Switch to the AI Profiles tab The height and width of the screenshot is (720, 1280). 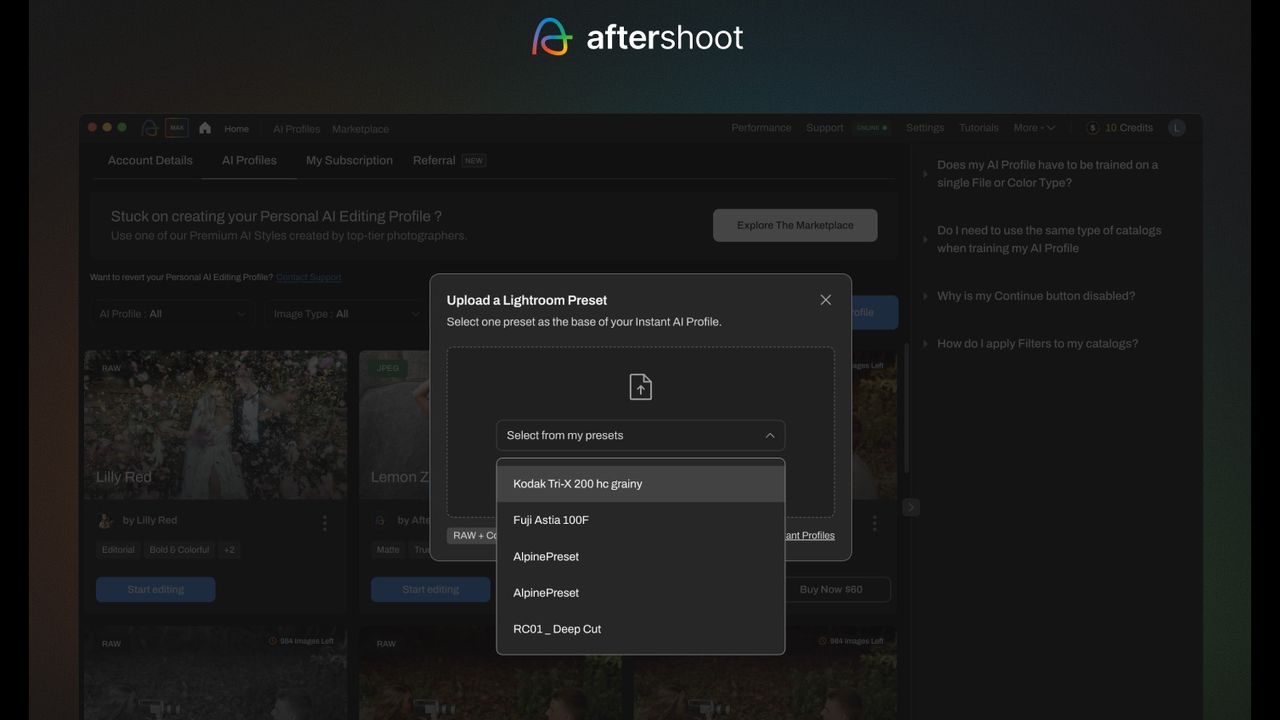249,160
